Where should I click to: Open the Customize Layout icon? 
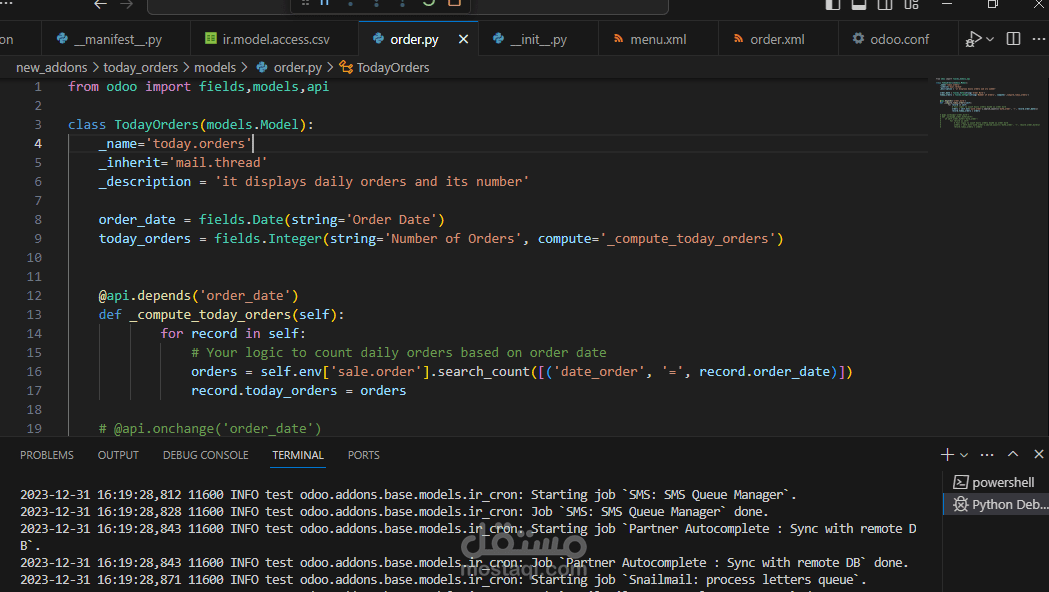coord(912,4)
